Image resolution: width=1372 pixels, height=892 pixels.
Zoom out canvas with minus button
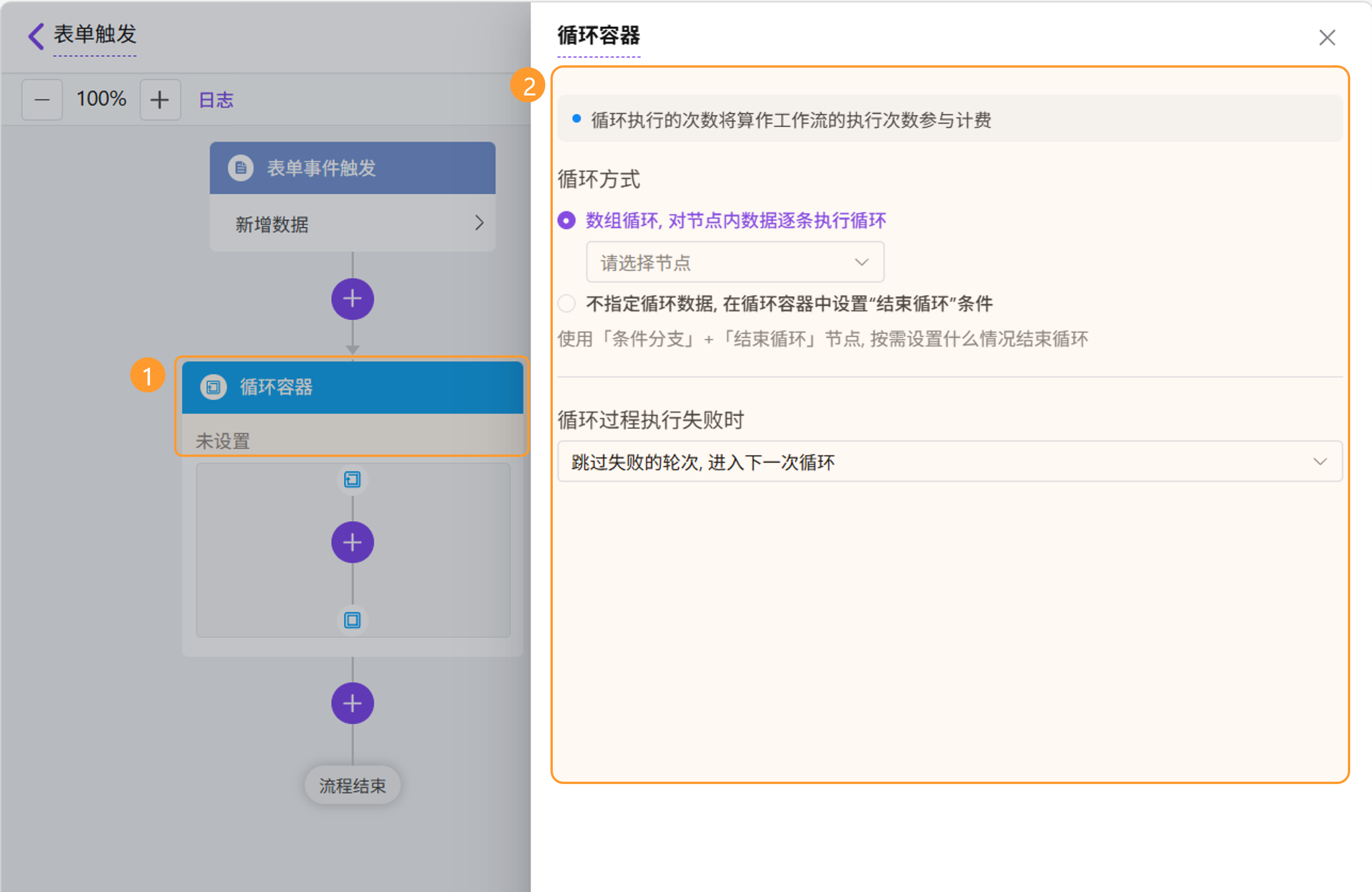coord(42,100)
